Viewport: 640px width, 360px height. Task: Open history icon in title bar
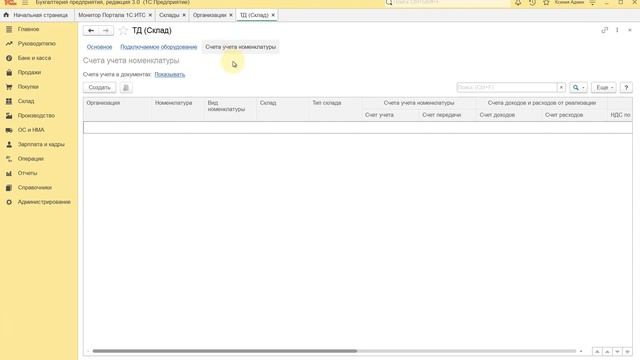pos(532,2)
